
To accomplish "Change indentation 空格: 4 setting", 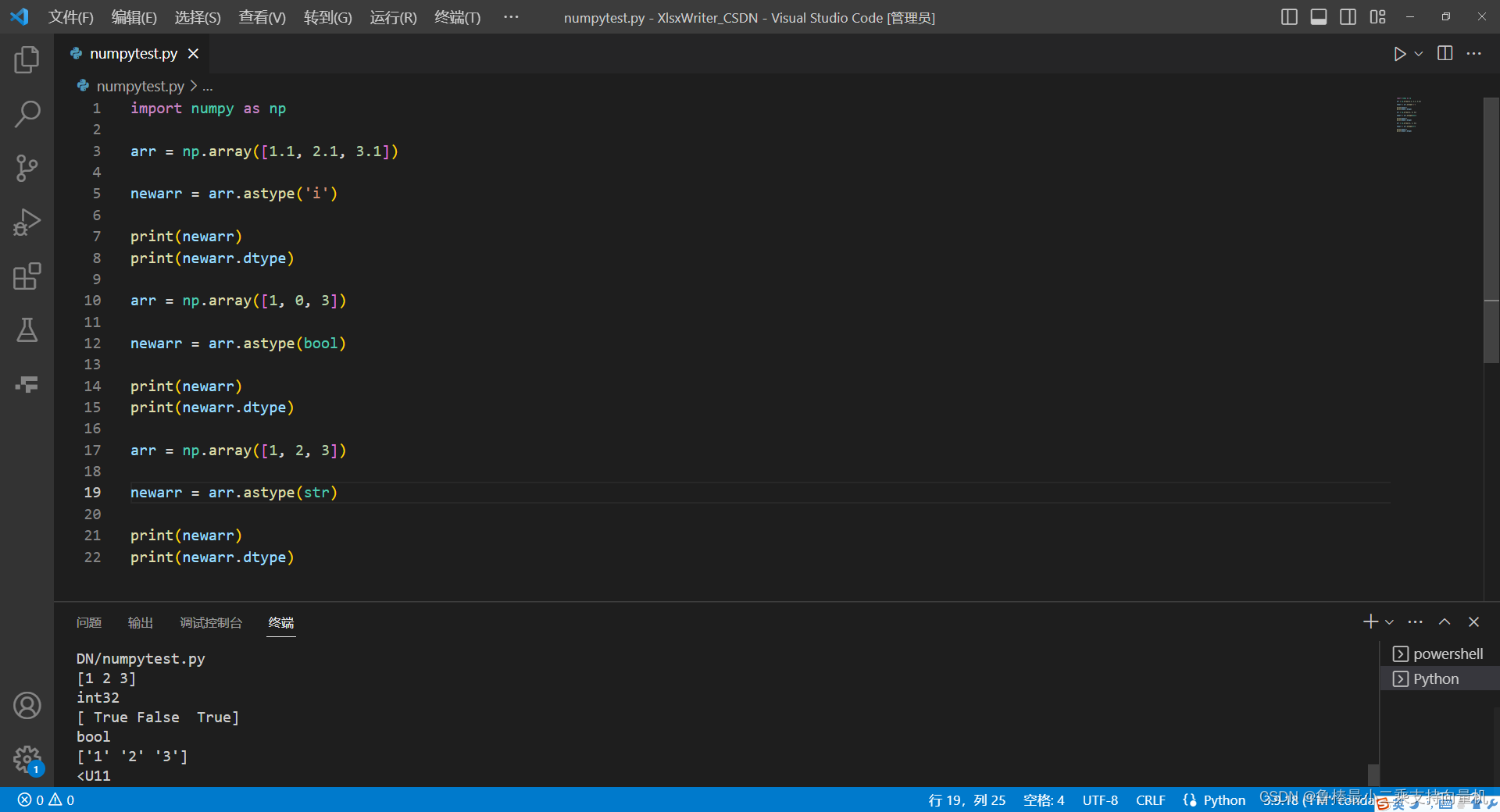I will pos(1044,800).
